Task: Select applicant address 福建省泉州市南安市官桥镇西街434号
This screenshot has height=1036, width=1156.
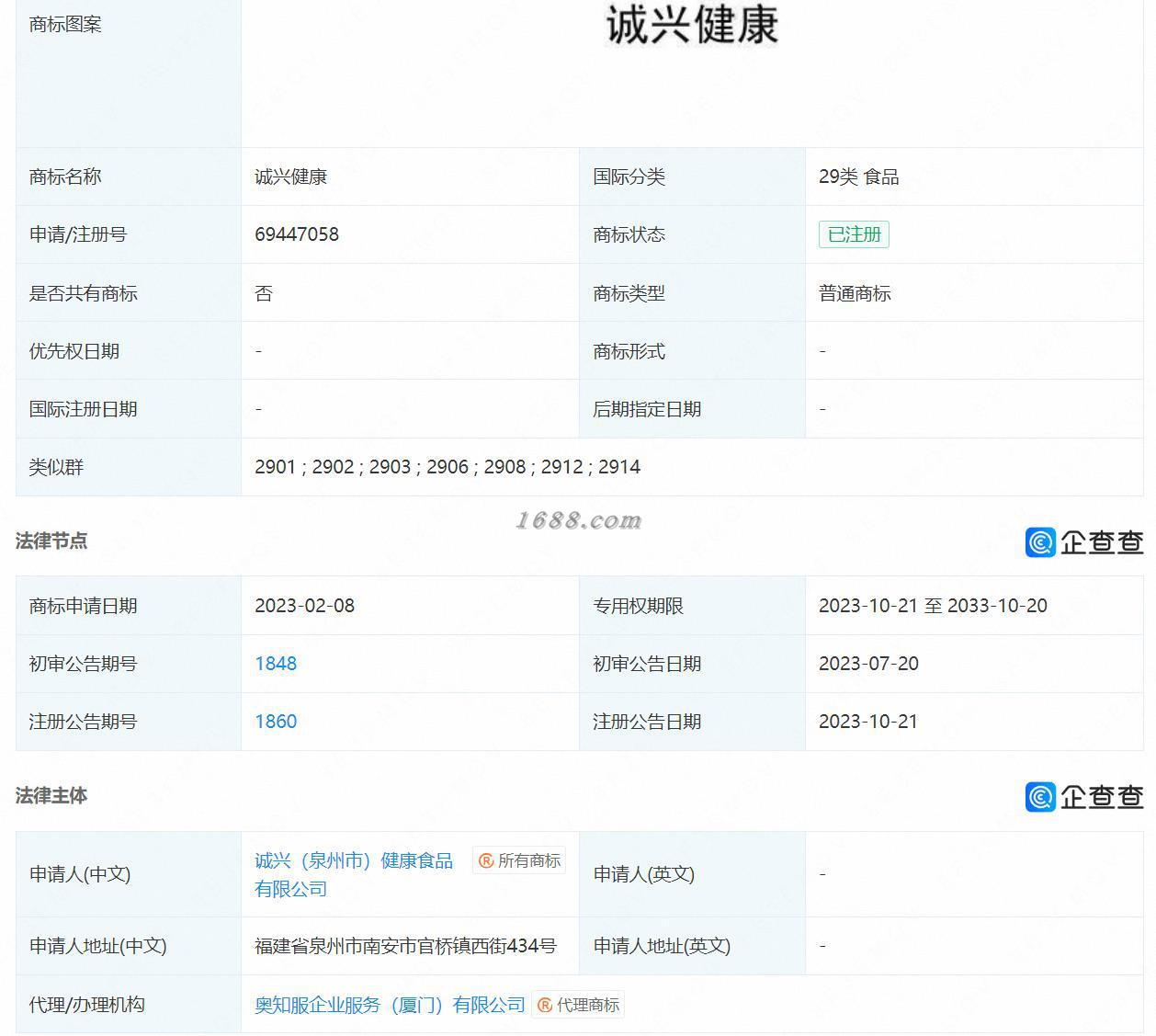Action: 405,946
